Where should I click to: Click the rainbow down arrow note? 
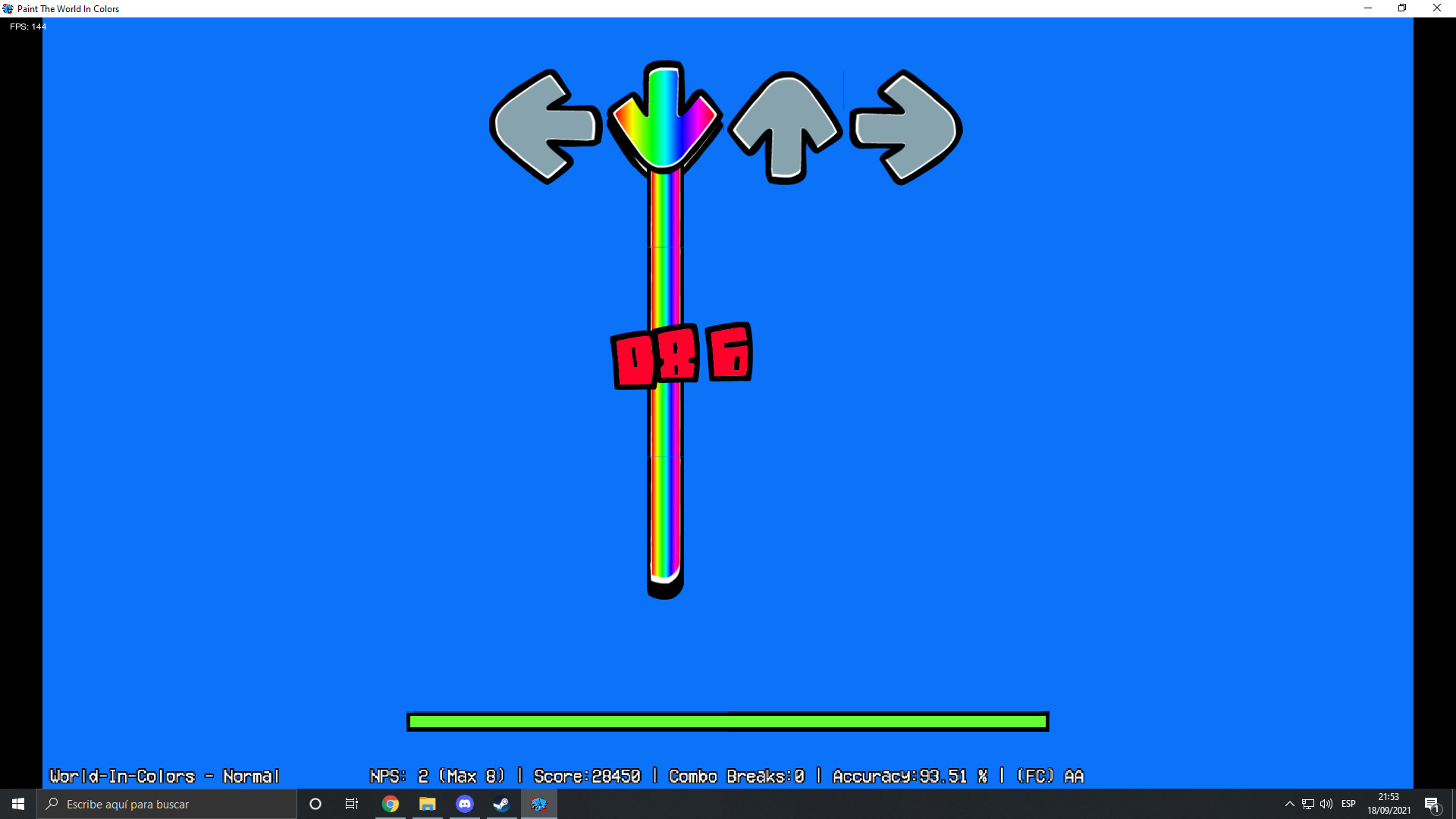click(x=664, y=118)
